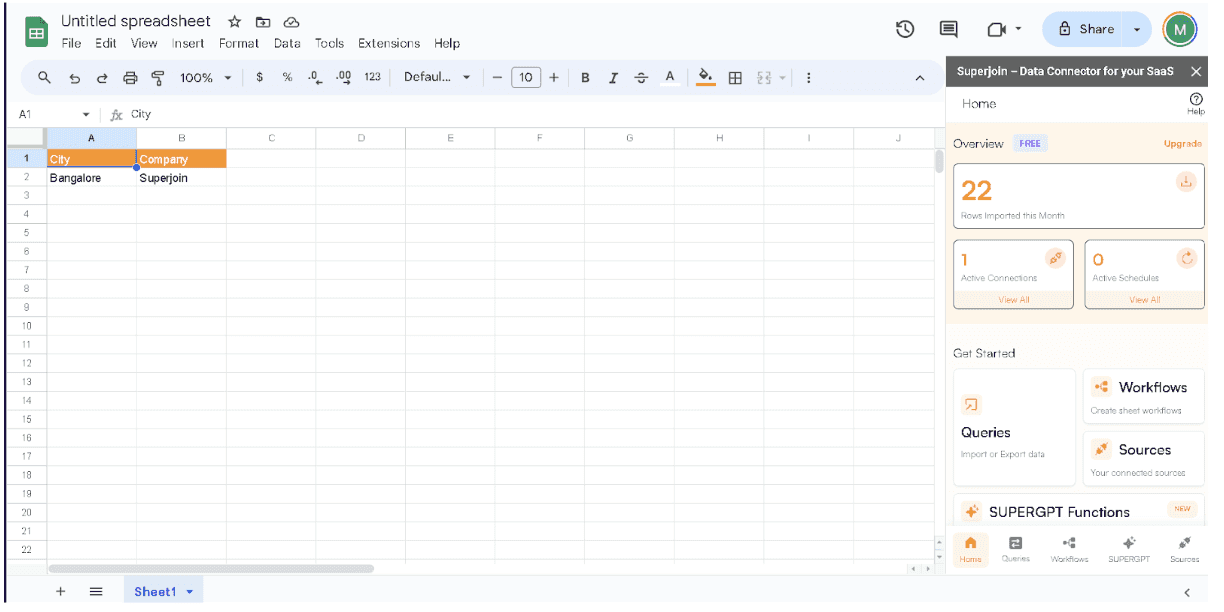Open the Name box dropdown arrow
1224x612 pixels.
click(x=86, y=115)
